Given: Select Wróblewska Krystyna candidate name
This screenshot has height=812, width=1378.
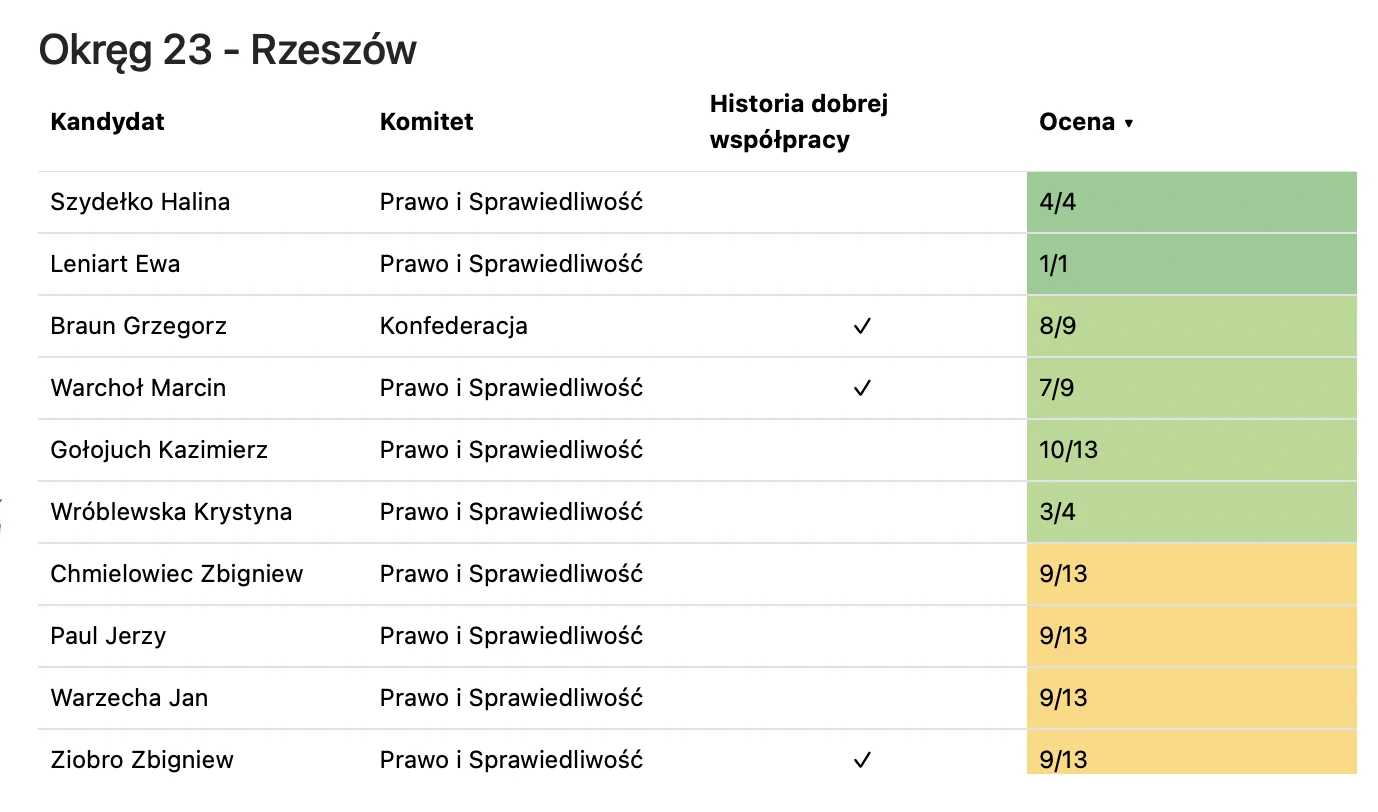Looking at the screenshot, I should coord(171,512).
